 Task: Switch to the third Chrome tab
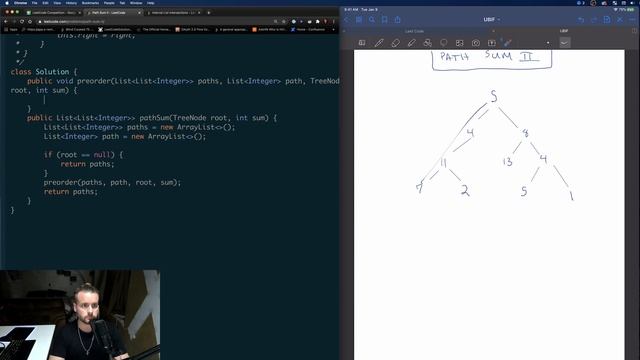coord(173,13)
